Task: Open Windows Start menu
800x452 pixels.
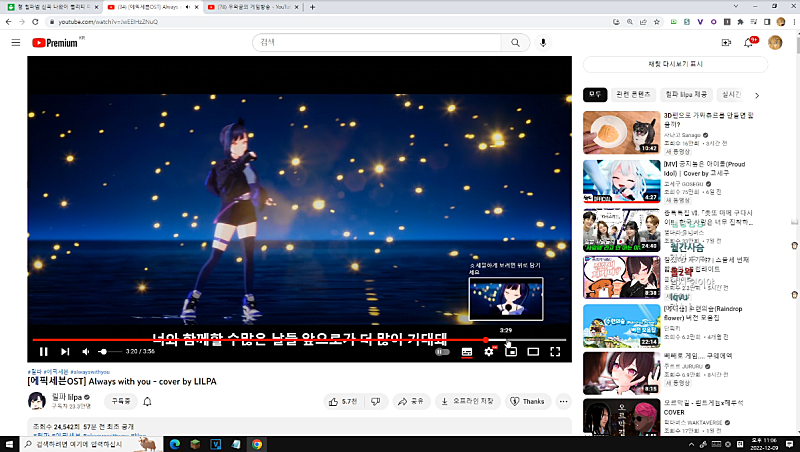Action: [9, 444]
